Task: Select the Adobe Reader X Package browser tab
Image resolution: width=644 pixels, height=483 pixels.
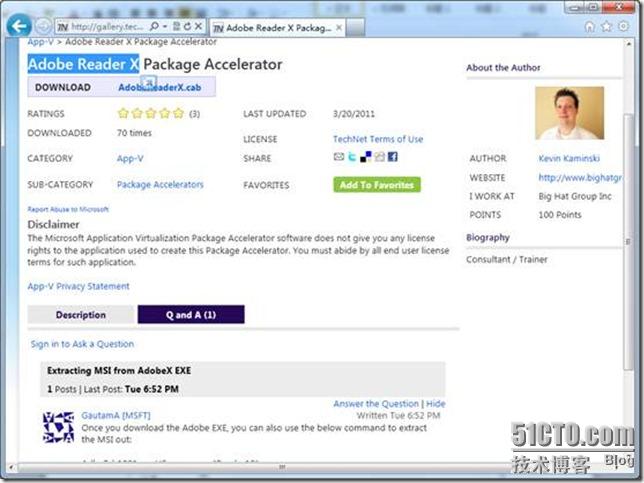Action: (277, 28)
